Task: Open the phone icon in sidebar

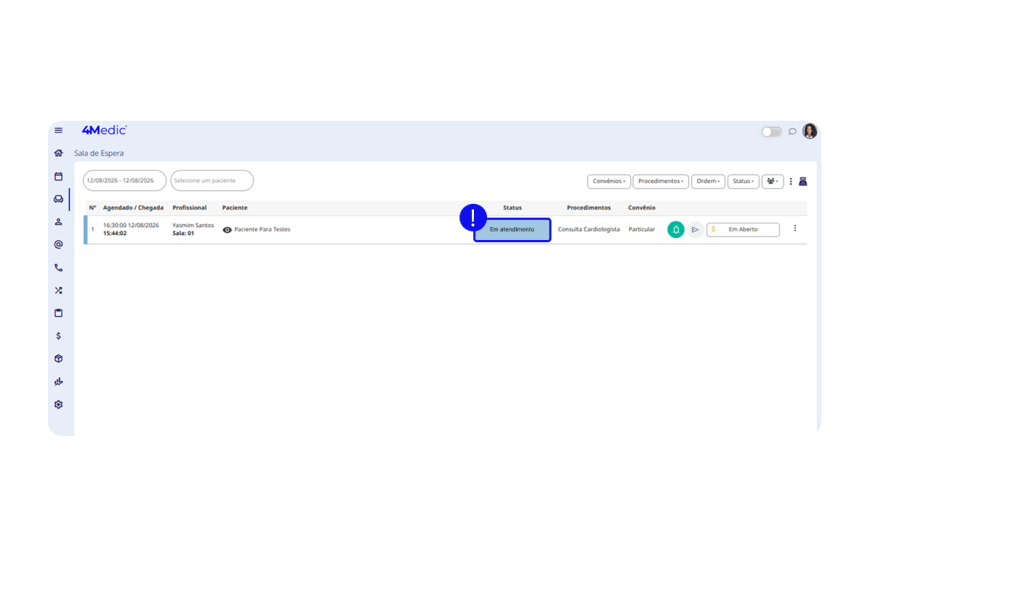Action: click(x=58, y=268)
